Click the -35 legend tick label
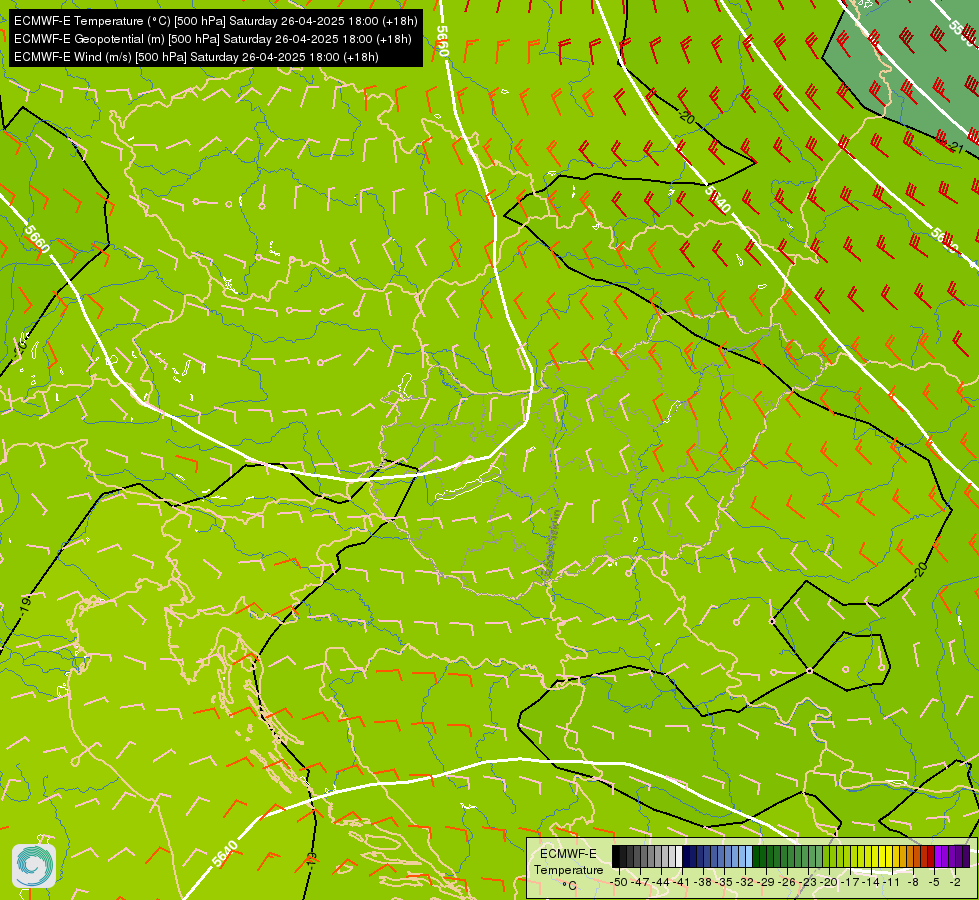979x900 pixels. point(724,882)
